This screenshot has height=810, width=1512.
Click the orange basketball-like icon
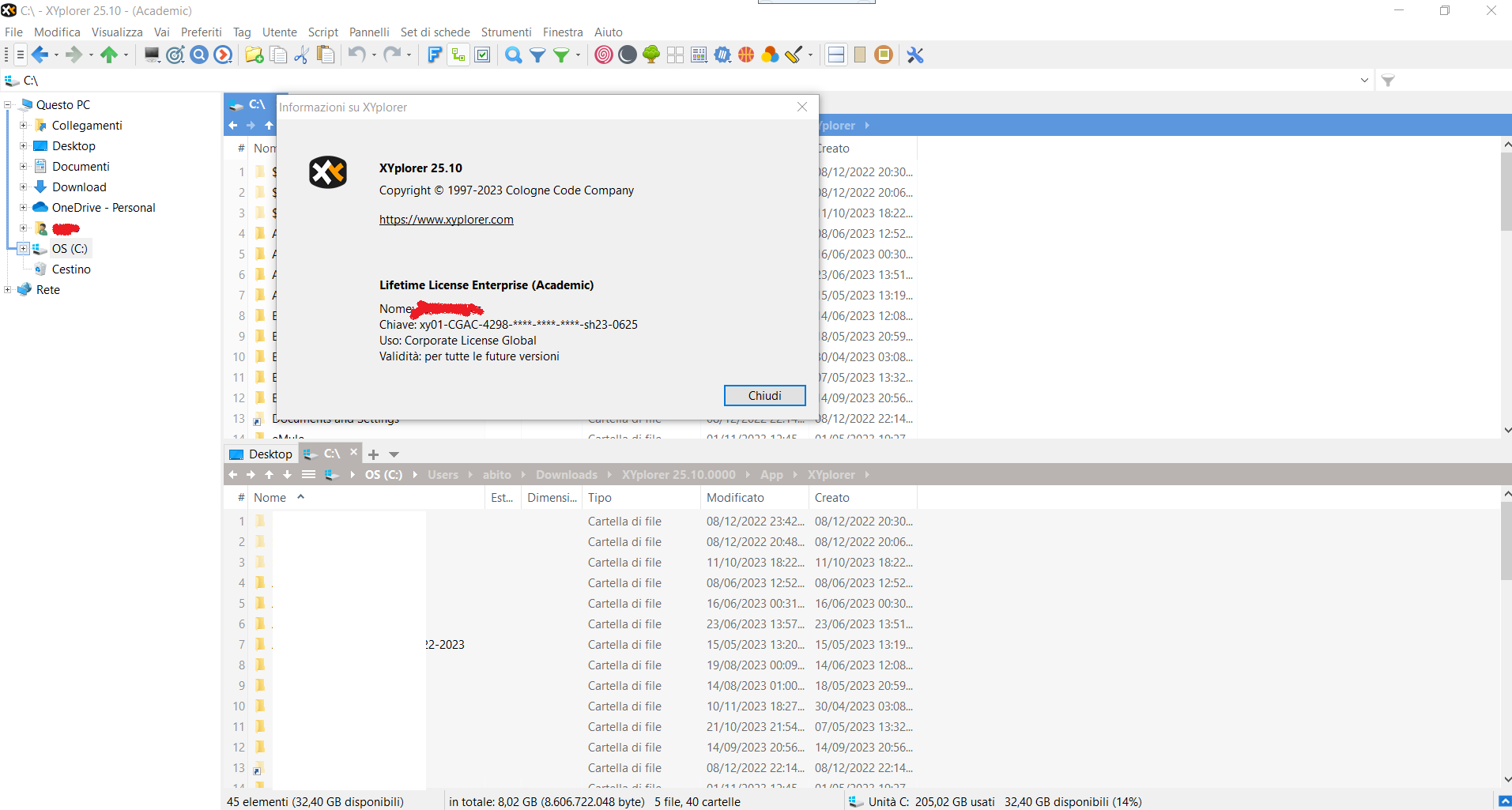(746, 55)
